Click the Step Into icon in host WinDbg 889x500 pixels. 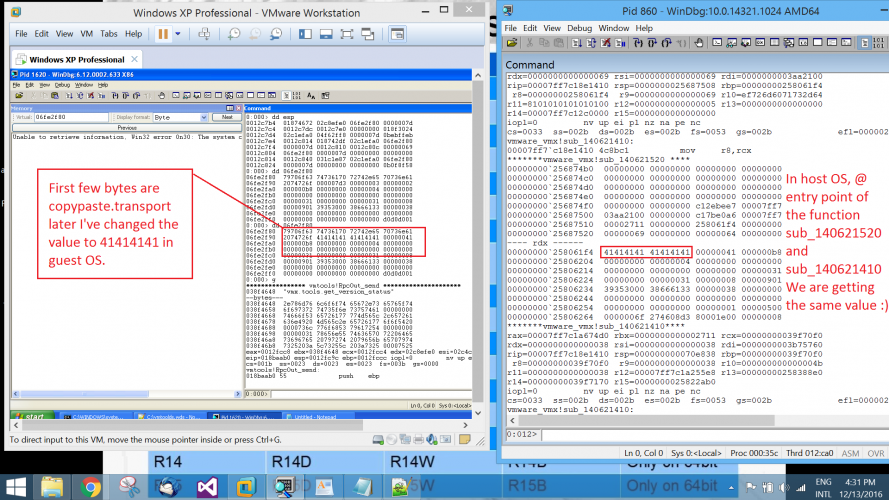click(641, 44)
